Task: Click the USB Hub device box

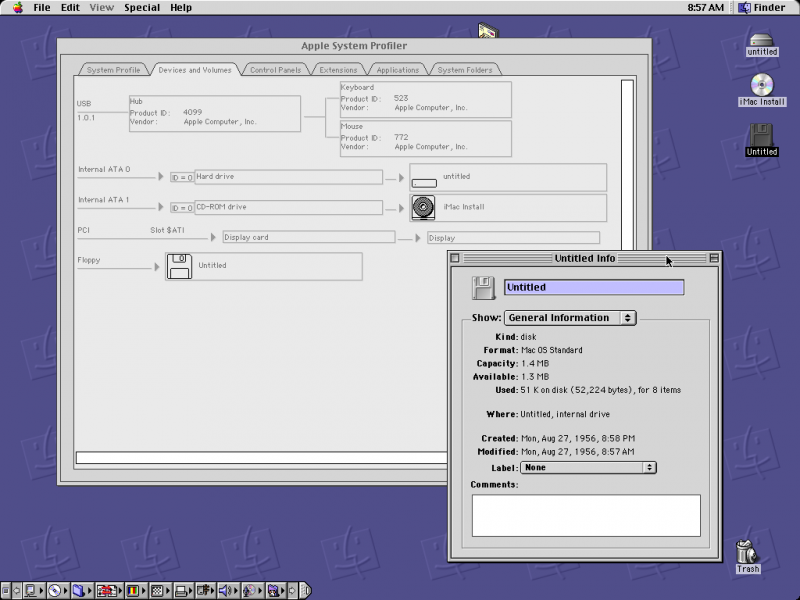Action: coord(215,114)
